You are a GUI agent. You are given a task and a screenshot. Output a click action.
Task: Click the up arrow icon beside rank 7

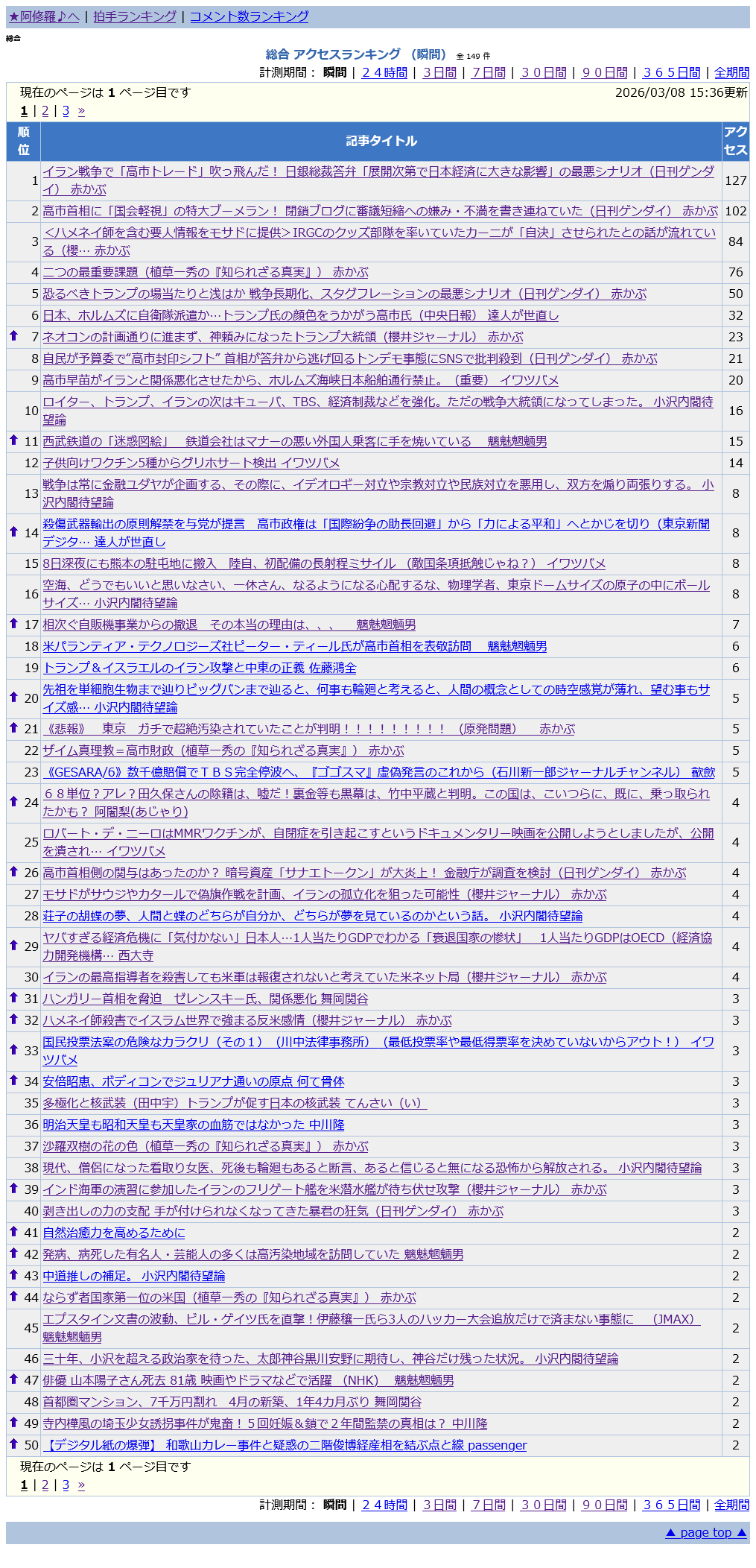point(13,336)
